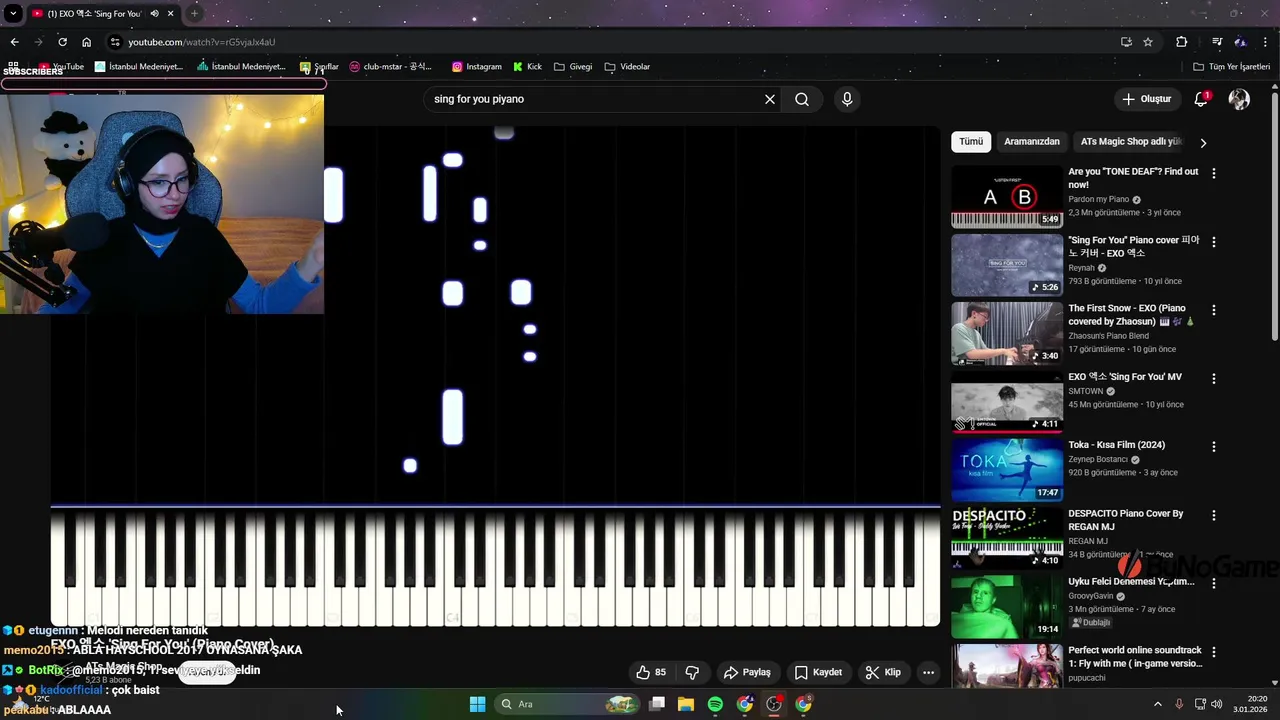Image resolution: width=1280 pixels, height=720 pixels.
Task: Open the Videolar bookmarks folder
Action: tap(627, 67)
